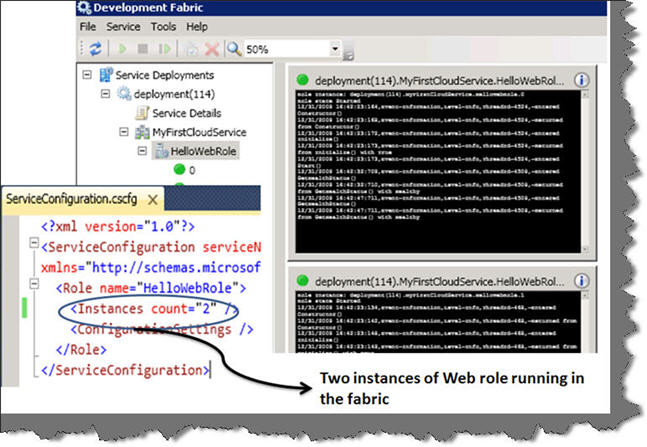This screenshot has width=647, height=447.
Task: Click the Refresh toolbar icon
Action: (95, 49)
